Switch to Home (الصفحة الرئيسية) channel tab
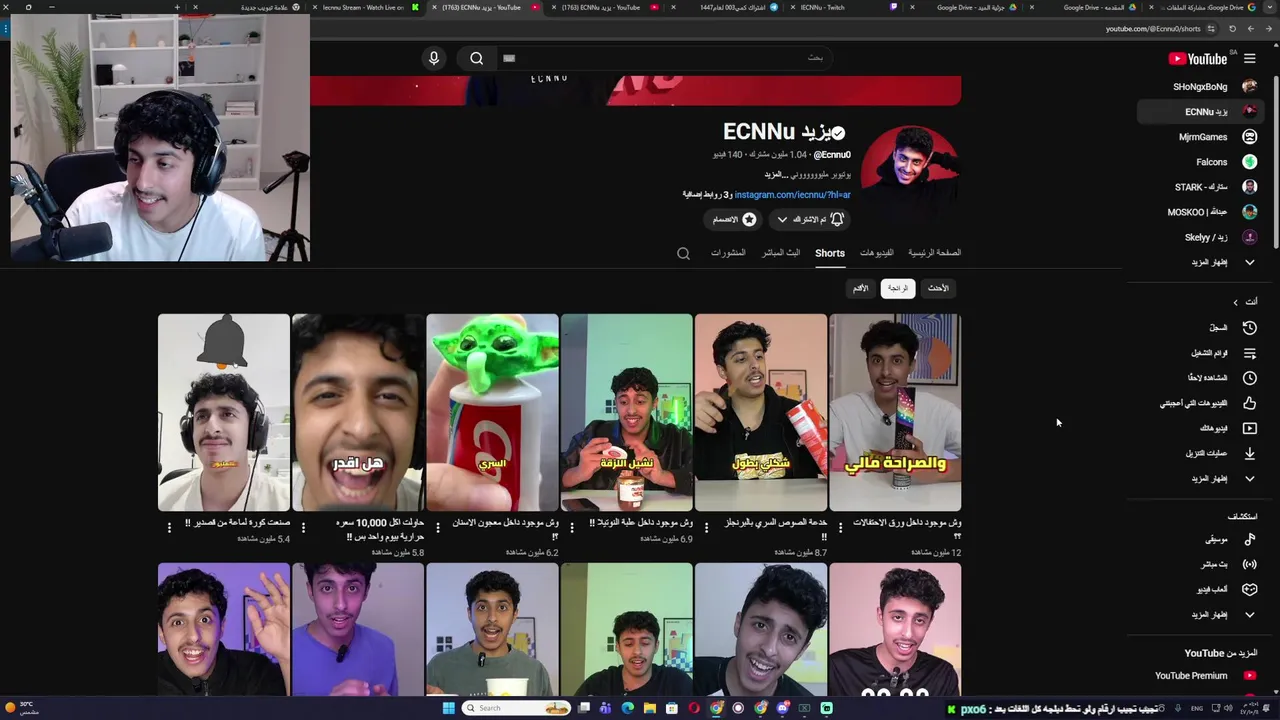 point(934,253)
